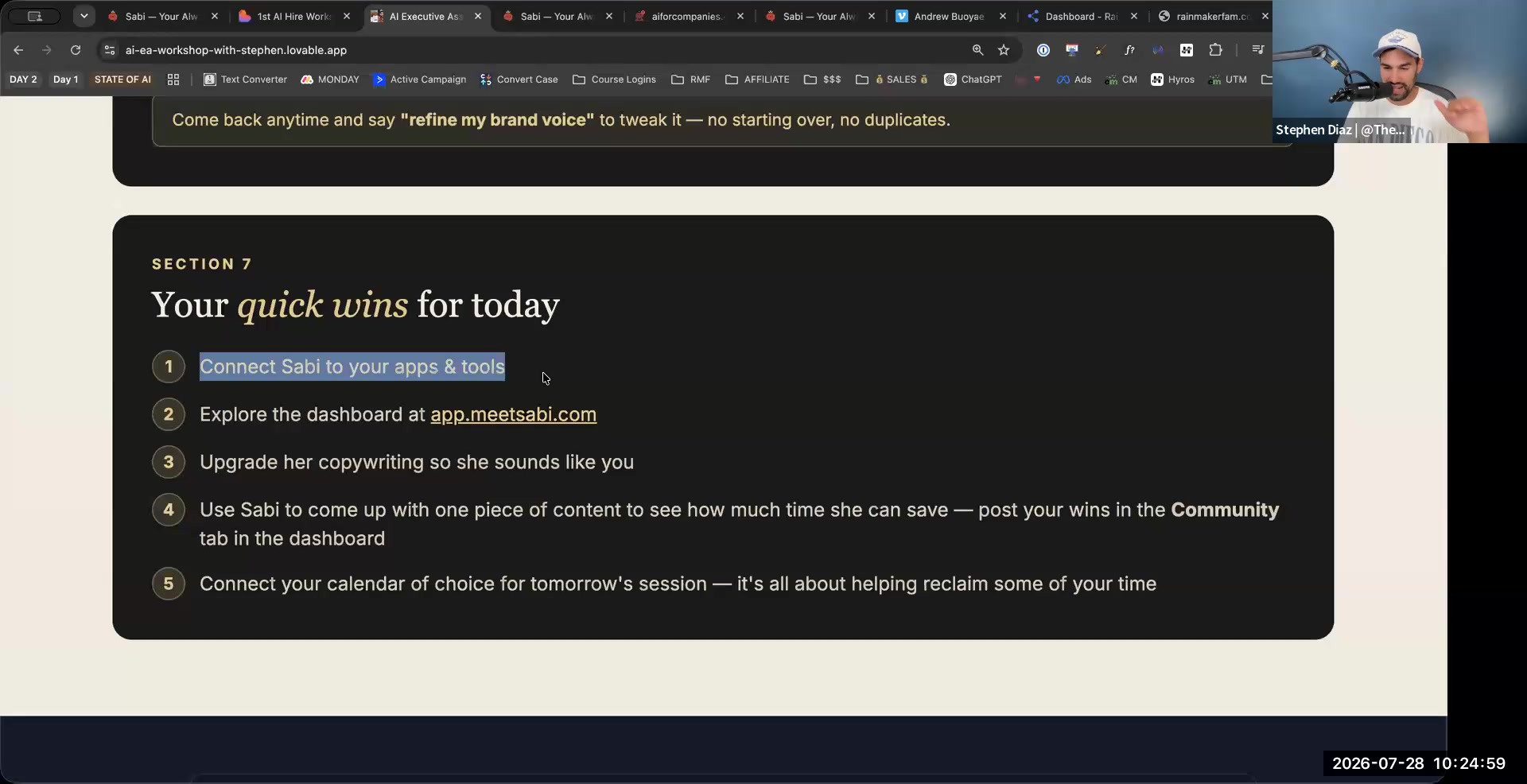Open the STATE OF AI bookmark
Image resolution: width=1527 pixels, height=784 pixels.
click(122, 80)
